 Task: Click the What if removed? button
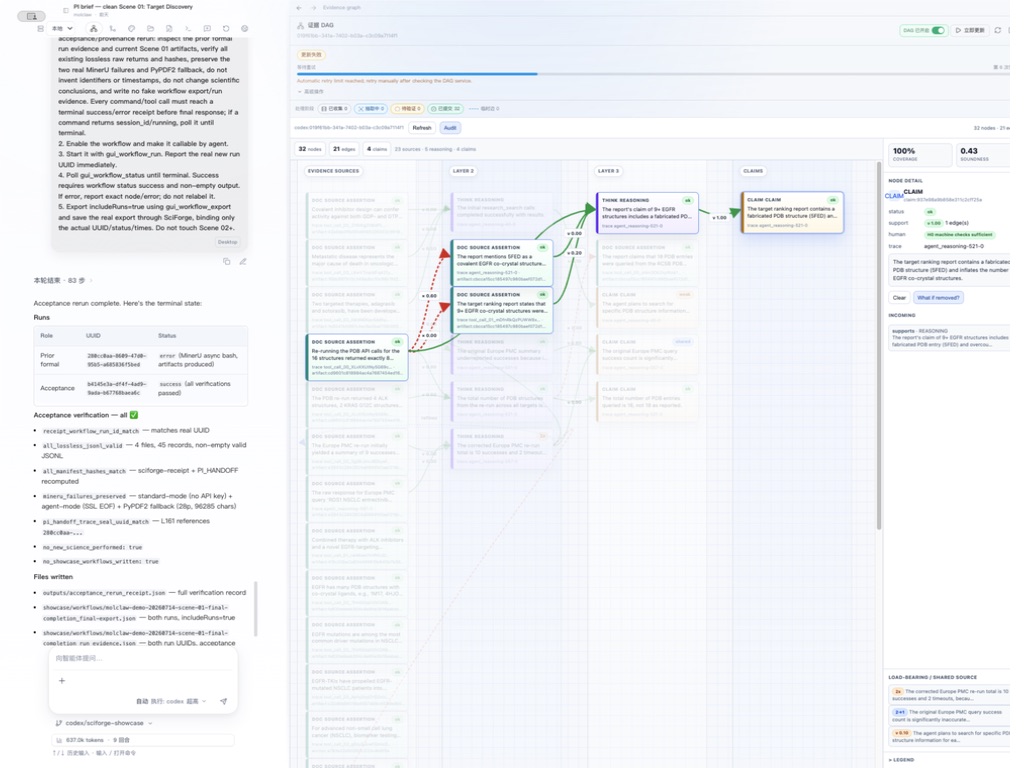click(938, 298)
